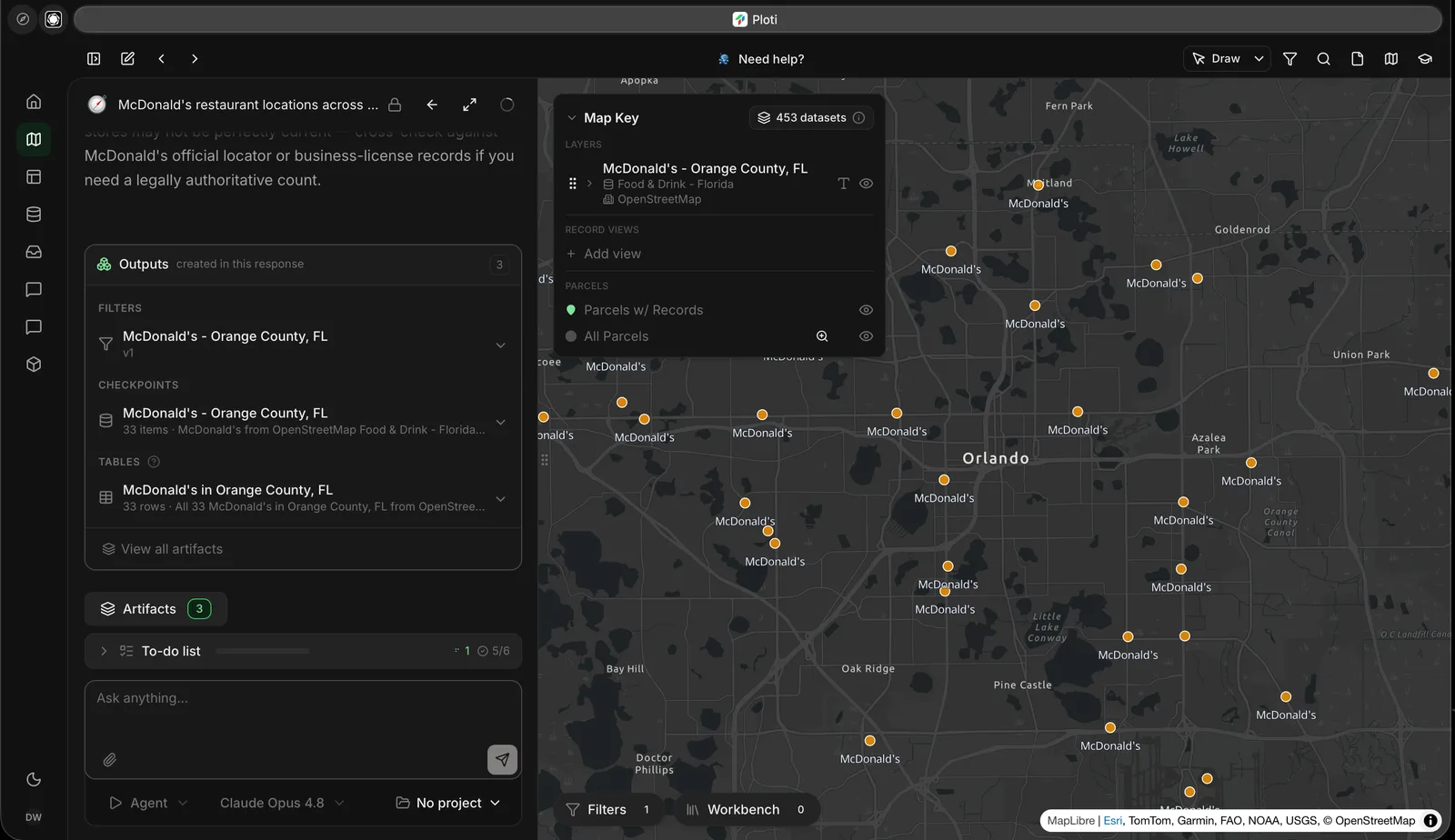Click the To-do list progress bar
Image resolution: width=1455 pixels, height=840 pixels.
click(263, 651)
